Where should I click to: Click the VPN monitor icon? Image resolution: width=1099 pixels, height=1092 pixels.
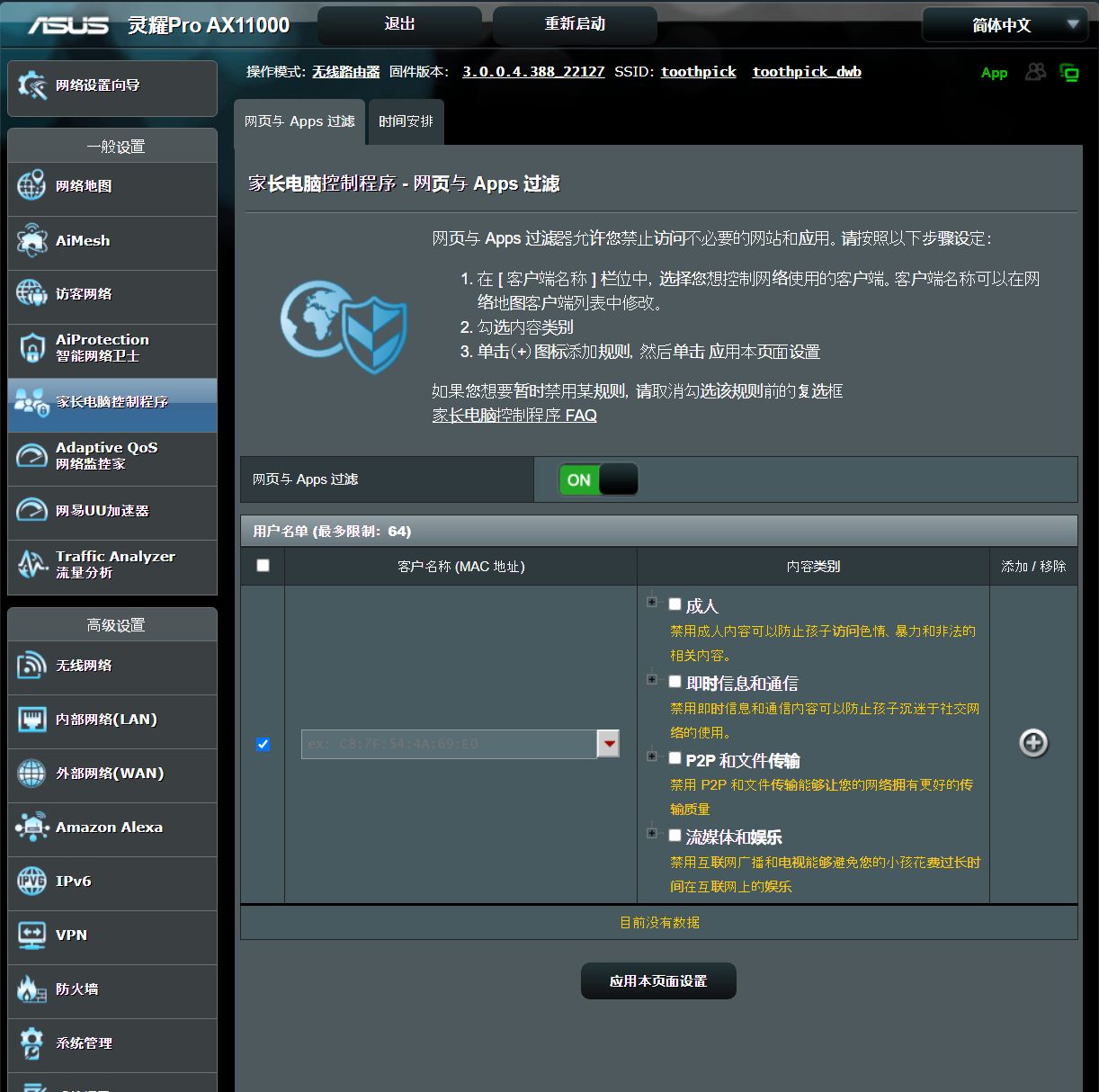tap(31, 935)
